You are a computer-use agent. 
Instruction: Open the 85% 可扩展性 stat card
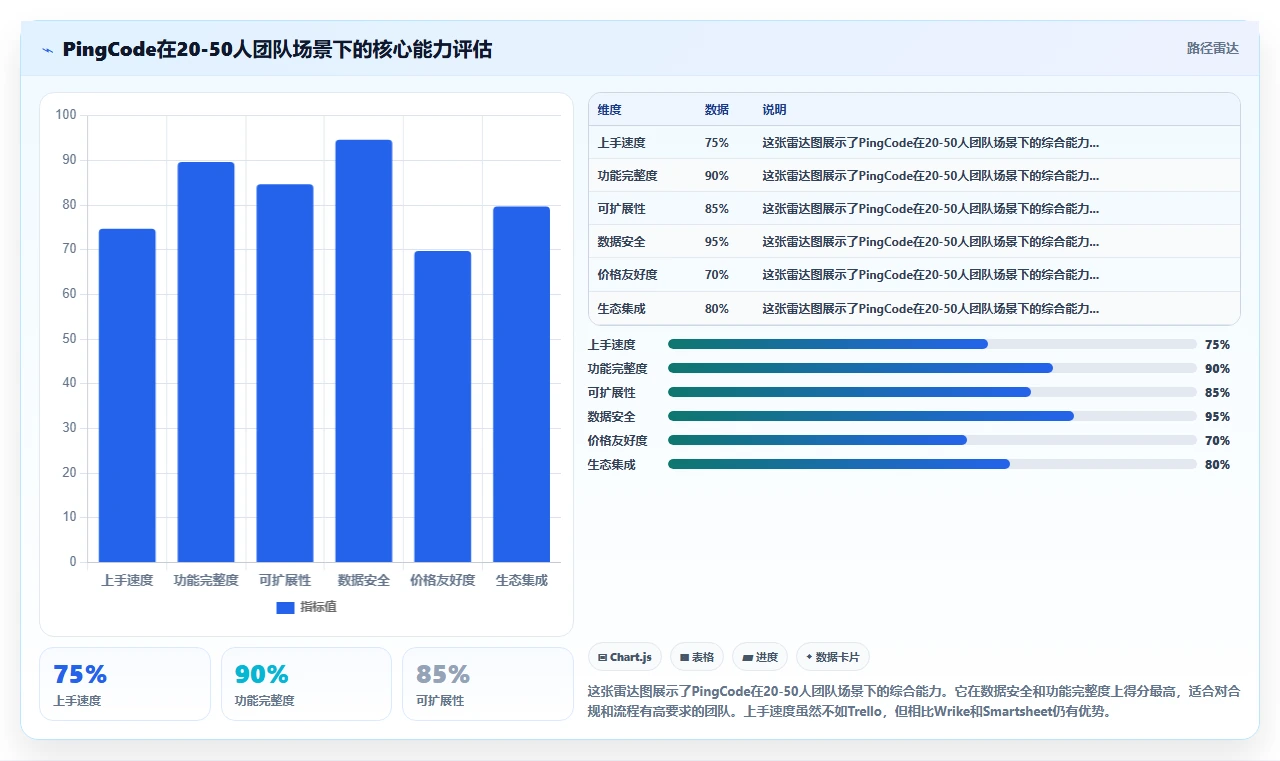point(487,684)
